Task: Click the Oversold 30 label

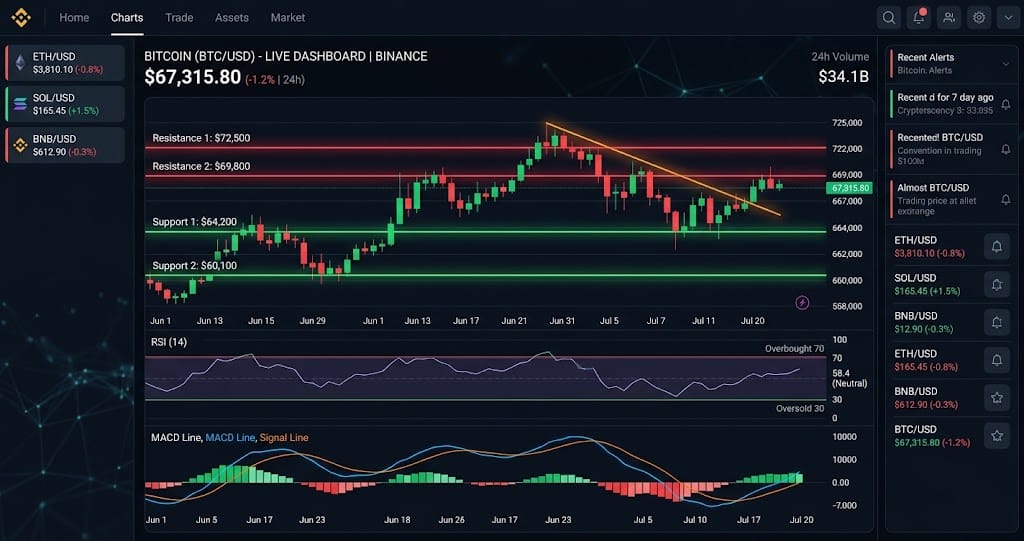Action: [x=800, y=408]
